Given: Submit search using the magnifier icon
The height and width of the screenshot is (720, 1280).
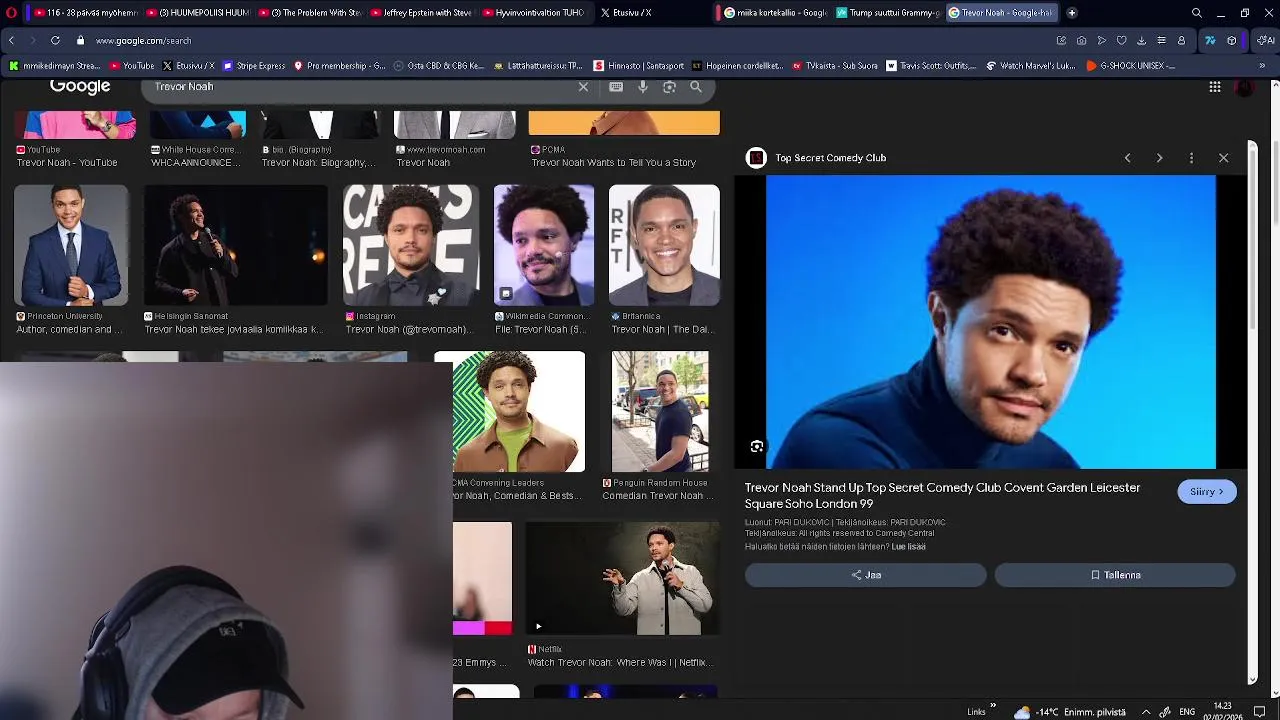Looking at the screenshot, I should coord(696,87).
